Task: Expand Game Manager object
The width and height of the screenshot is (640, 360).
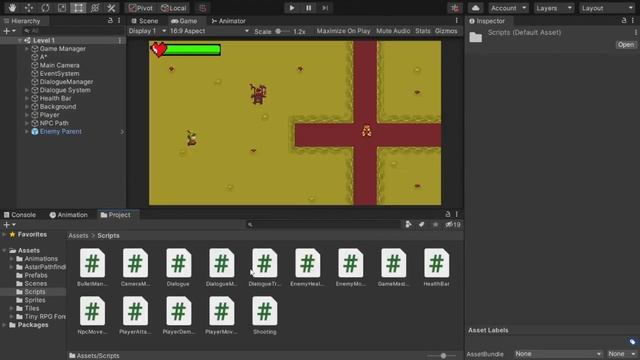Action: [27, 49]
